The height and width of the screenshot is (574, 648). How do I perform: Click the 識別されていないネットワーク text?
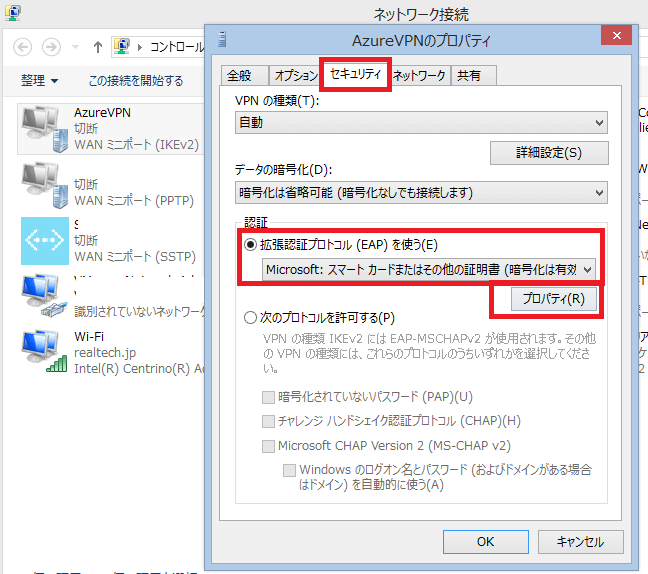139,311
